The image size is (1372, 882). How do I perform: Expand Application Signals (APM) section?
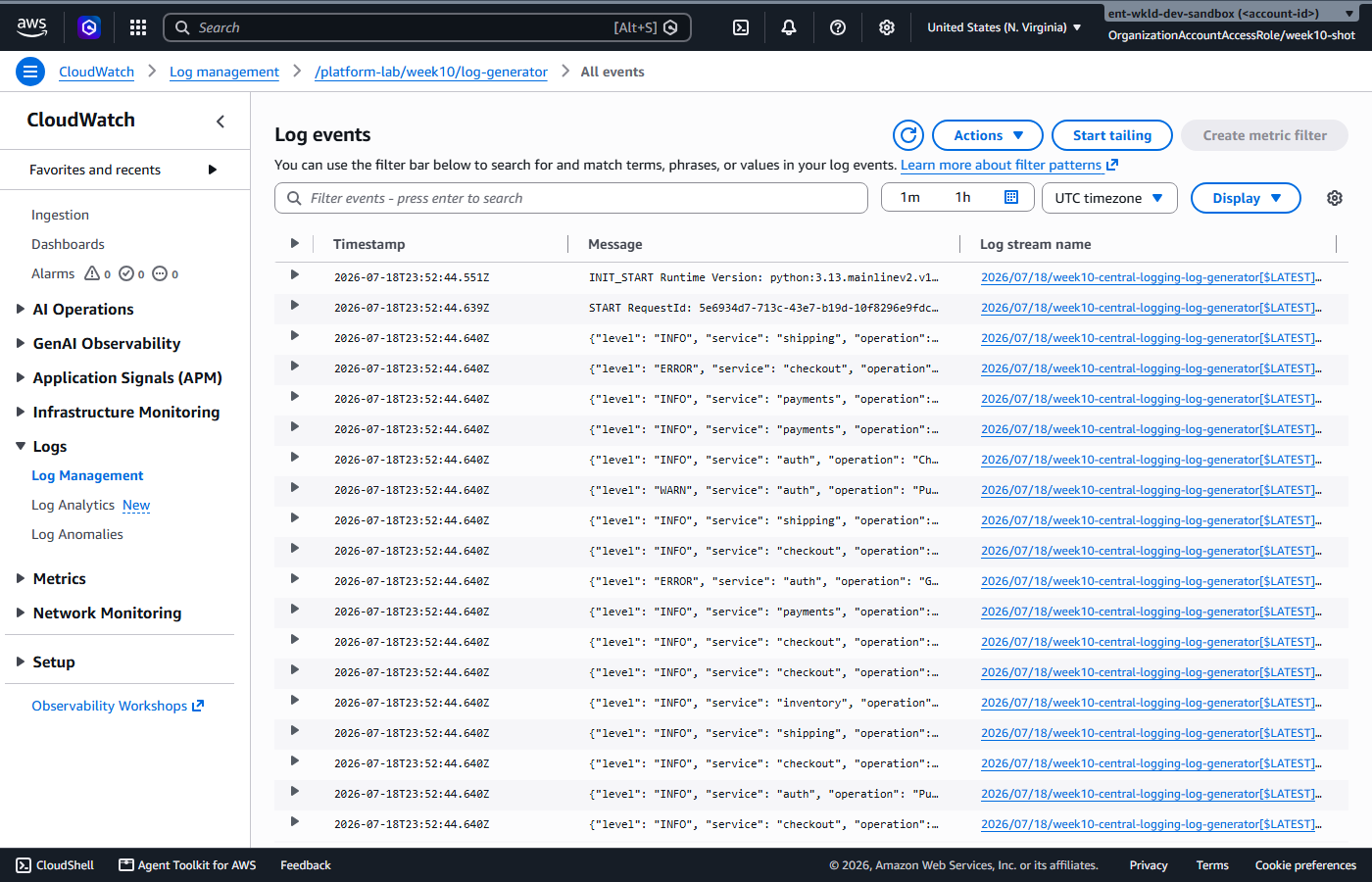(x=21, y=377)
